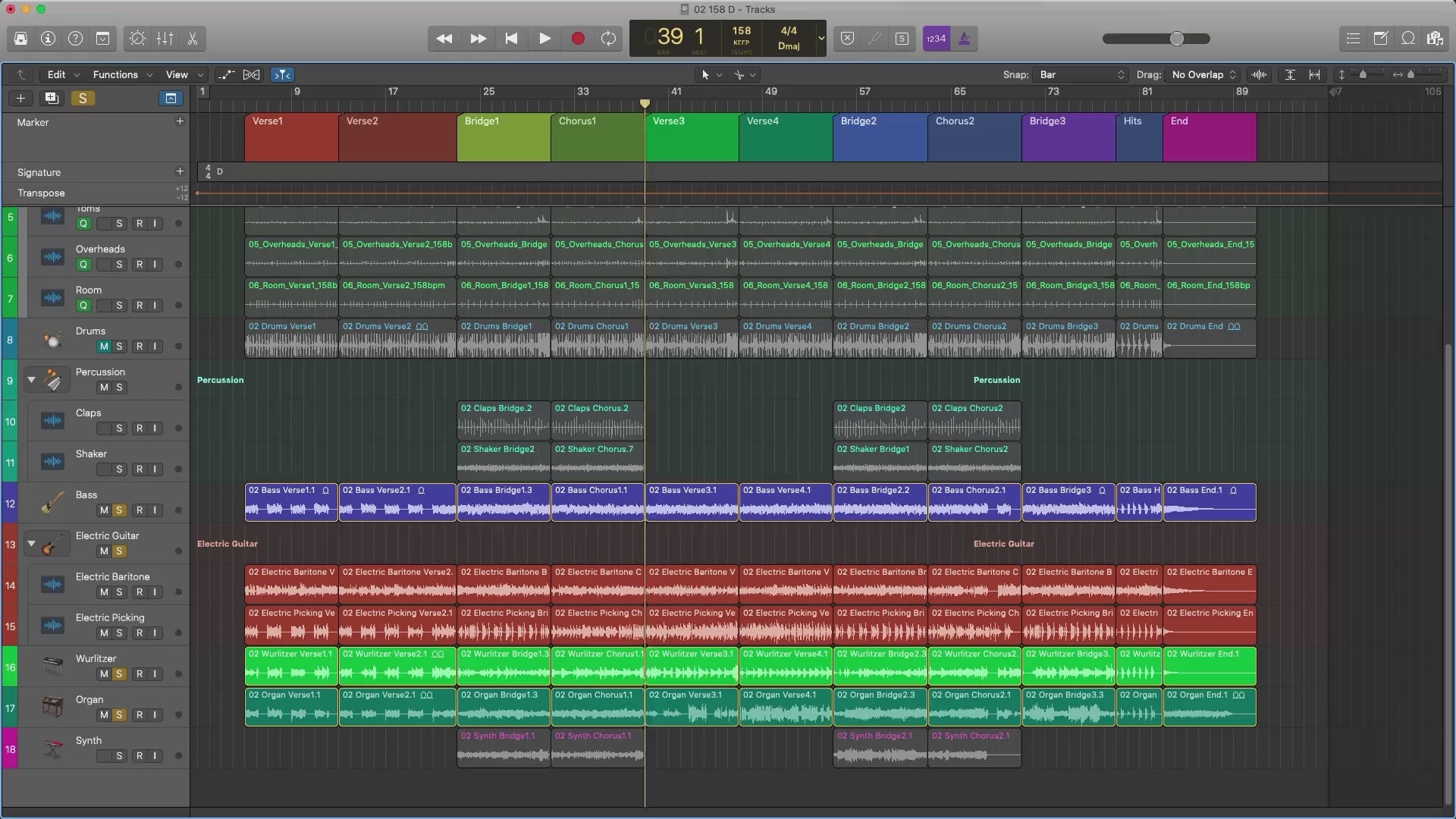Open the Drag mode No Overlap dropdown
1456x819 pixels.
click(1203, 74)
